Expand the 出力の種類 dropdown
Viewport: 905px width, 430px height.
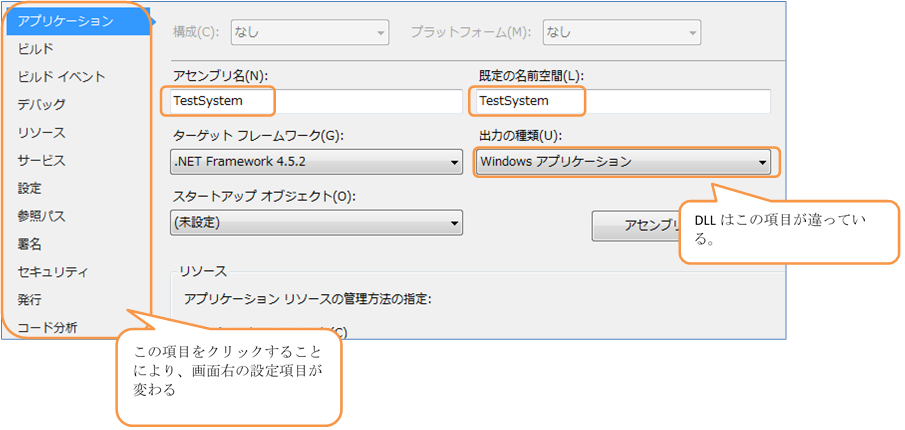click(623, 162)
